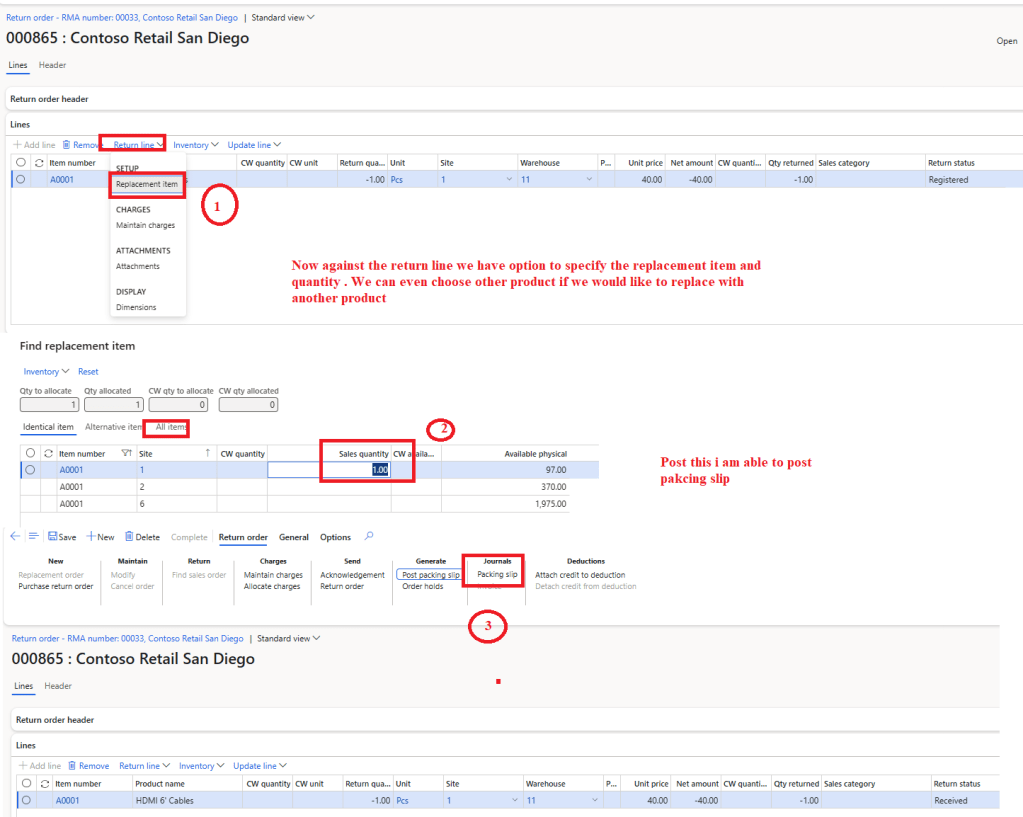Click the Save disk icon
Viewport: 1023px width, 817px height.
pyautogui.click(x=52, y=537)
